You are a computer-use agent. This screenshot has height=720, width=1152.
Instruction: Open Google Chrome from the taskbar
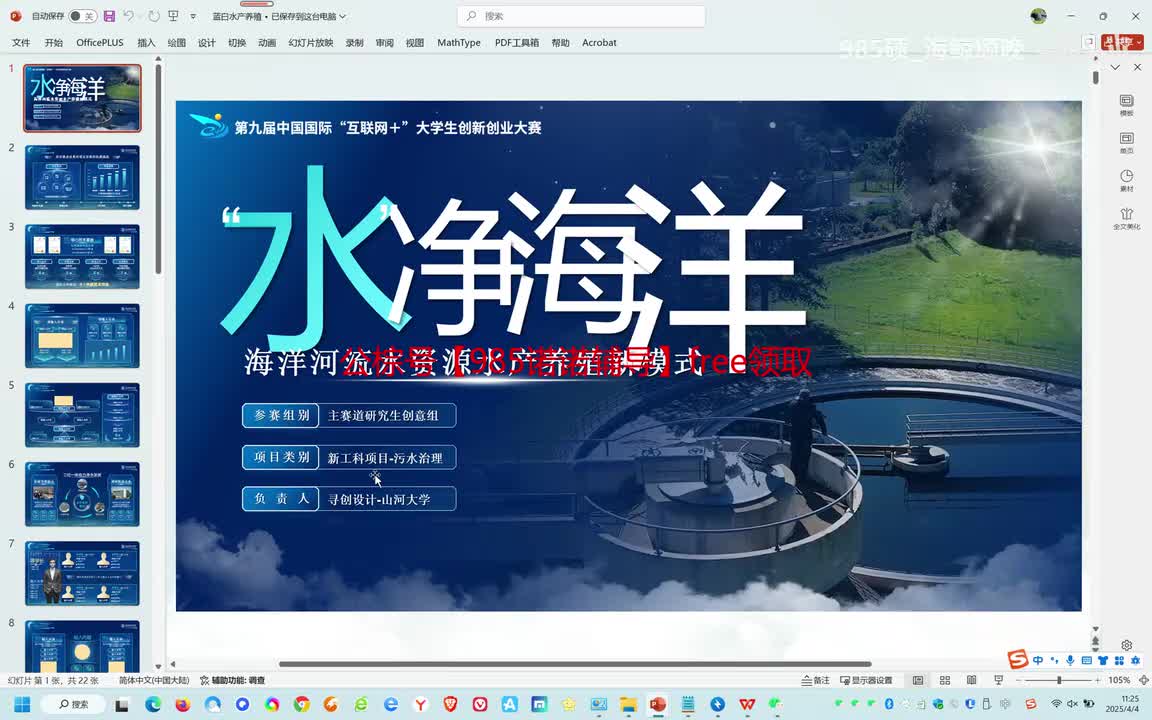coord(301,705)
